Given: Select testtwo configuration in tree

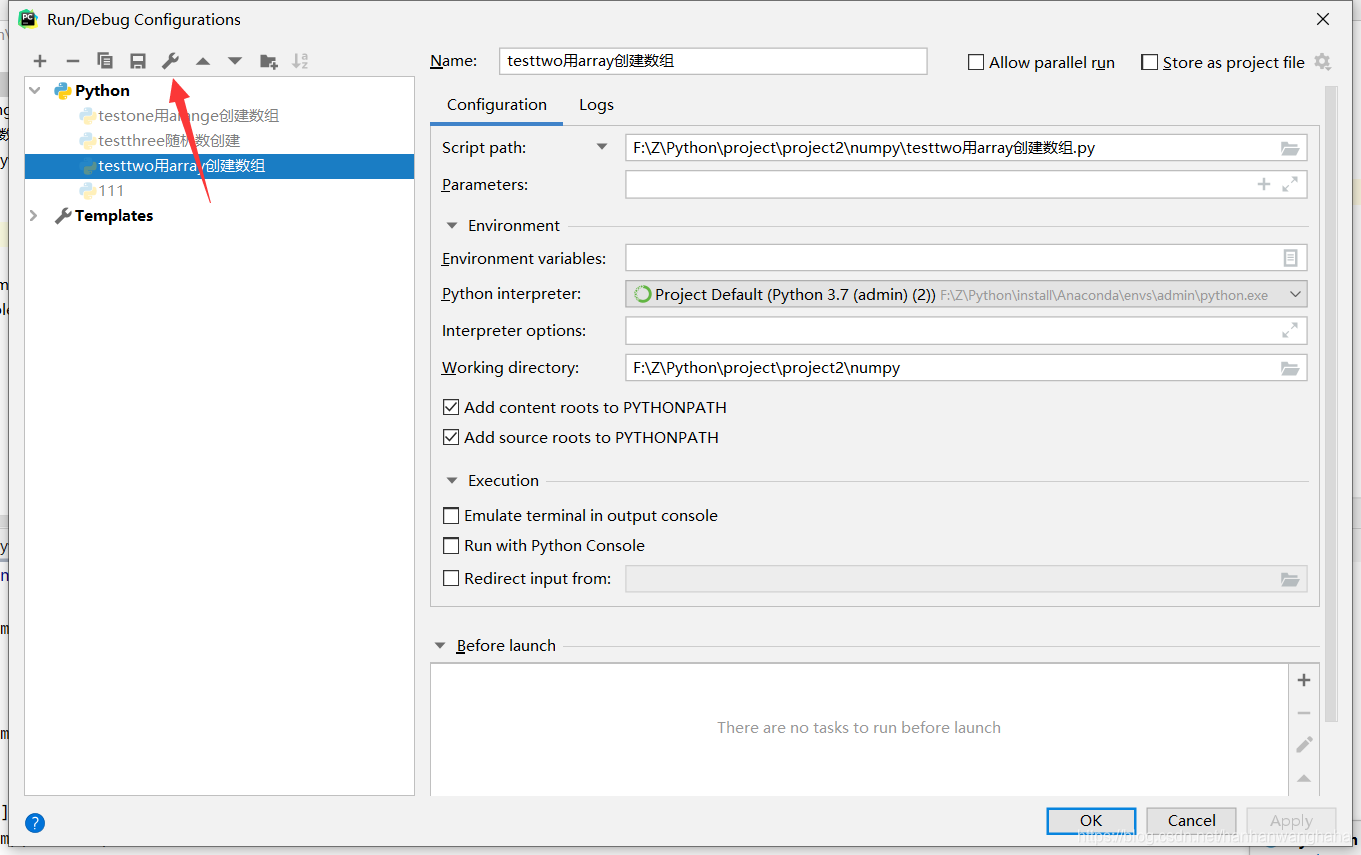Looking at the screenshot, I should coord(219,165).
